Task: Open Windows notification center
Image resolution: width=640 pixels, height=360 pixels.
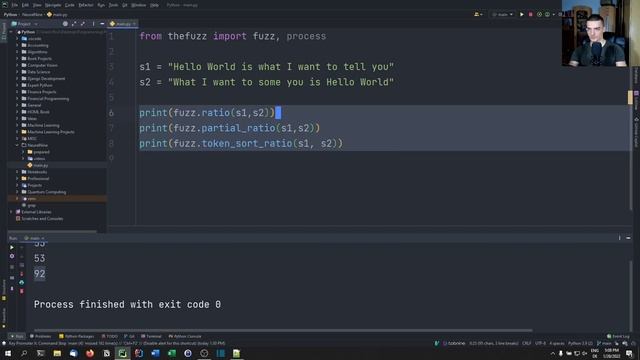Action: coord(629,353)
